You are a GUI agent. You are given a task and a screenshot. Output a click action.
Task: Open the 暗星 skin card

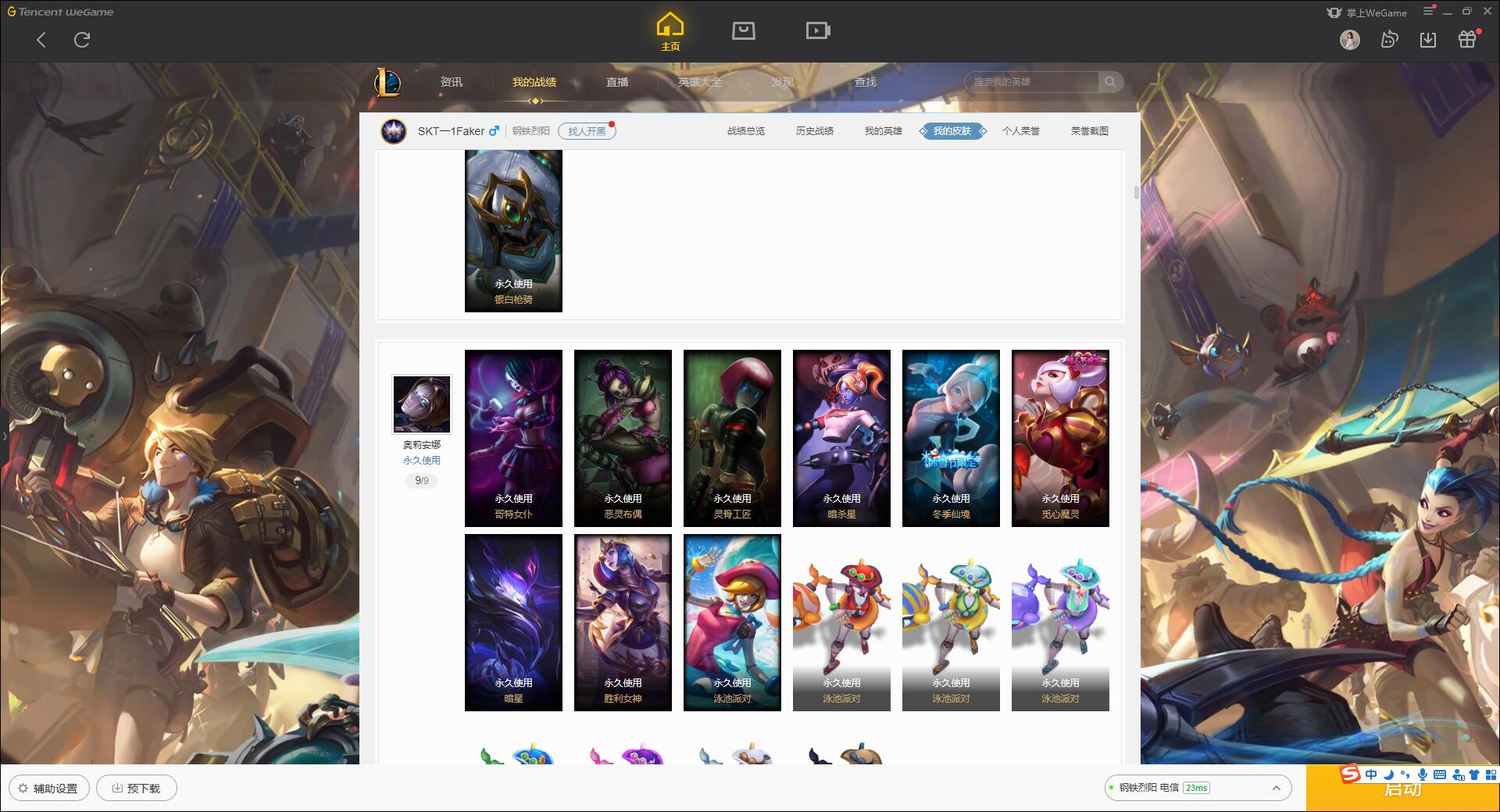[513, 622]
